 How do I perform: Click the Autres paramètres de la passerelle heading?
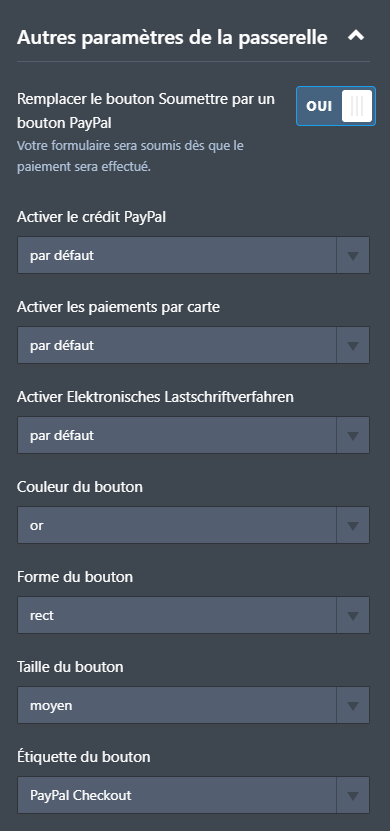coord(172,38)
